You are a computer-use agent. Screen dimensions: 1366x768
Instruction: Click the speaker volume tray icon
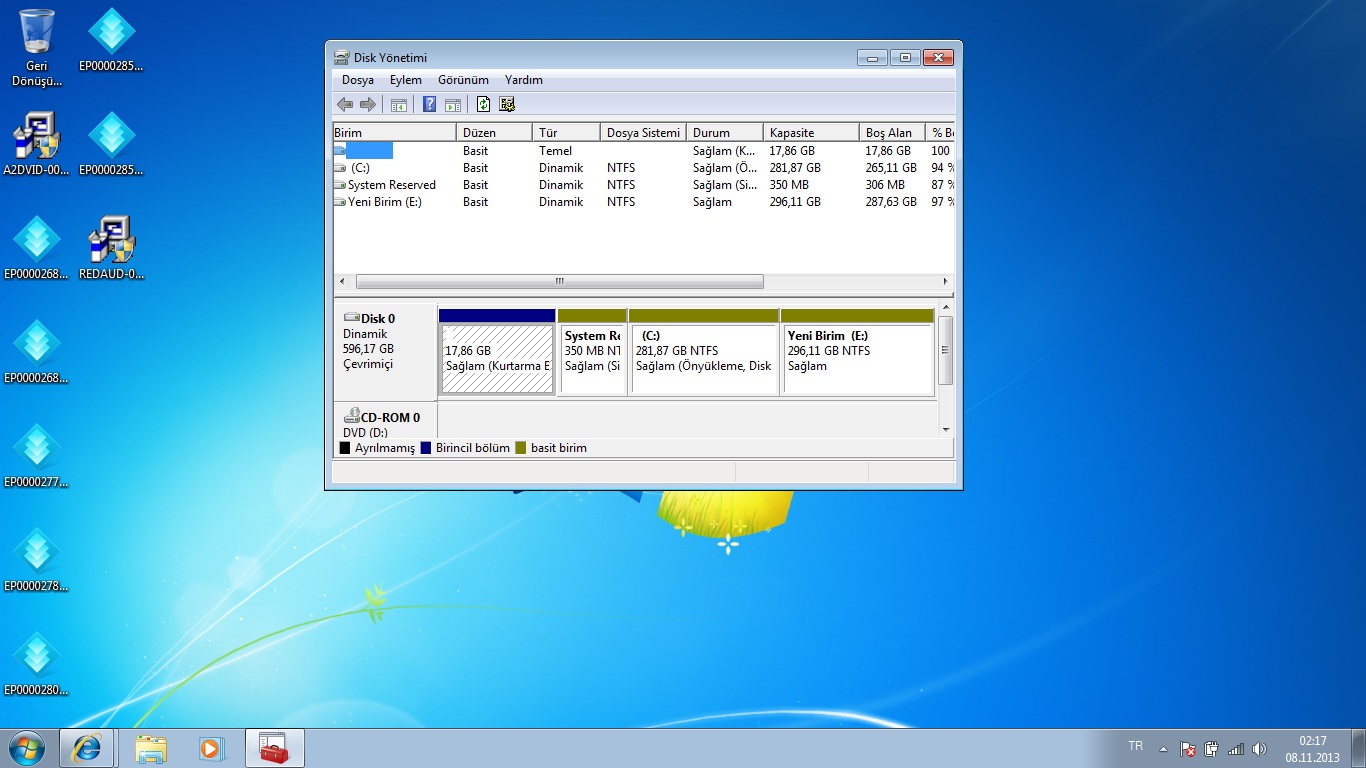(x=1260, y=748)
